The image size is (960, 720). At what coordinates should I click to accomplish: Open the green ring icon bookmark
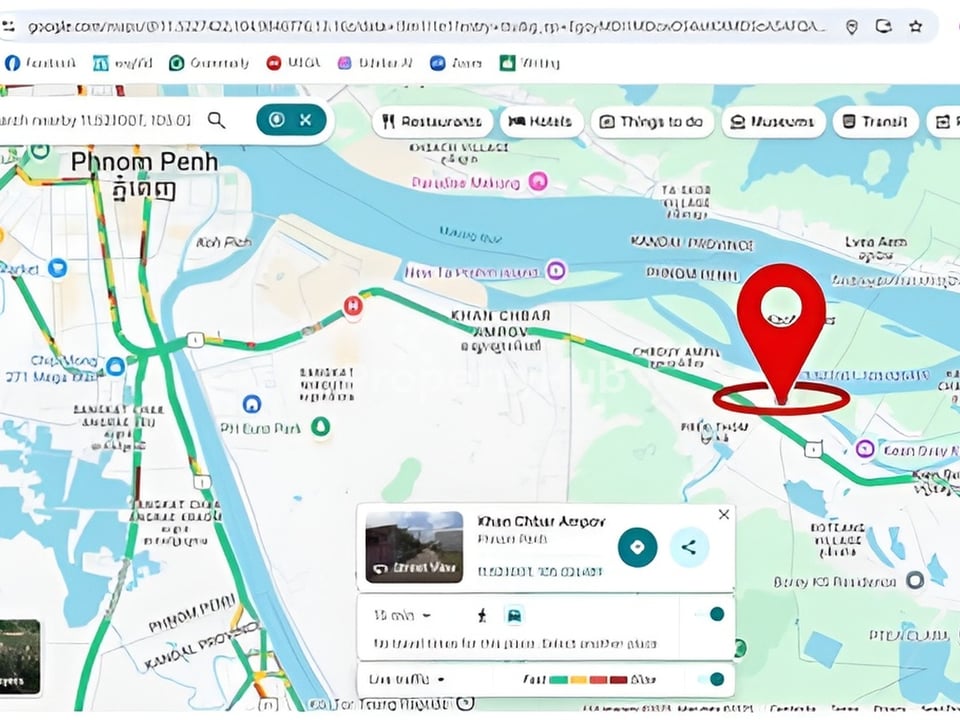tap(209, 63)
